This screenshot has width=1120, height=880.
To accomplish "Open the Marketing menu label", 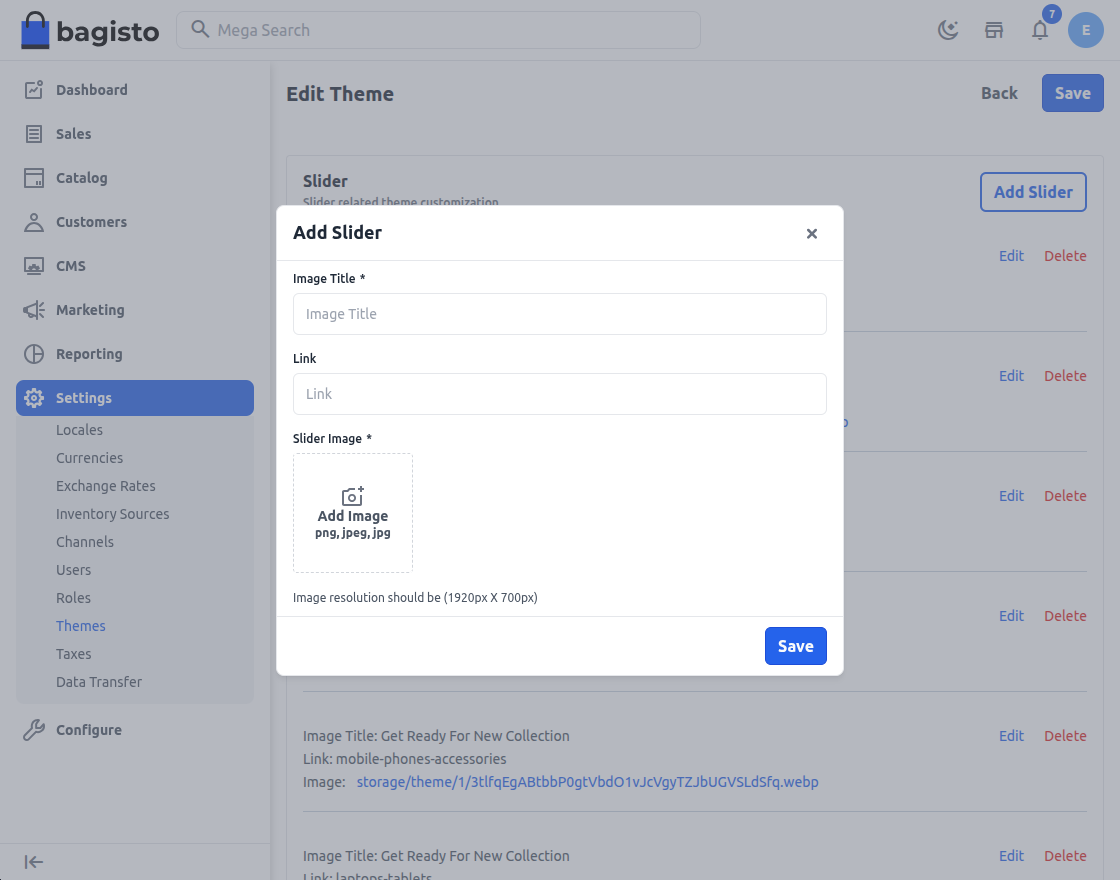I will pyautogui.click(x=90, y=310).
